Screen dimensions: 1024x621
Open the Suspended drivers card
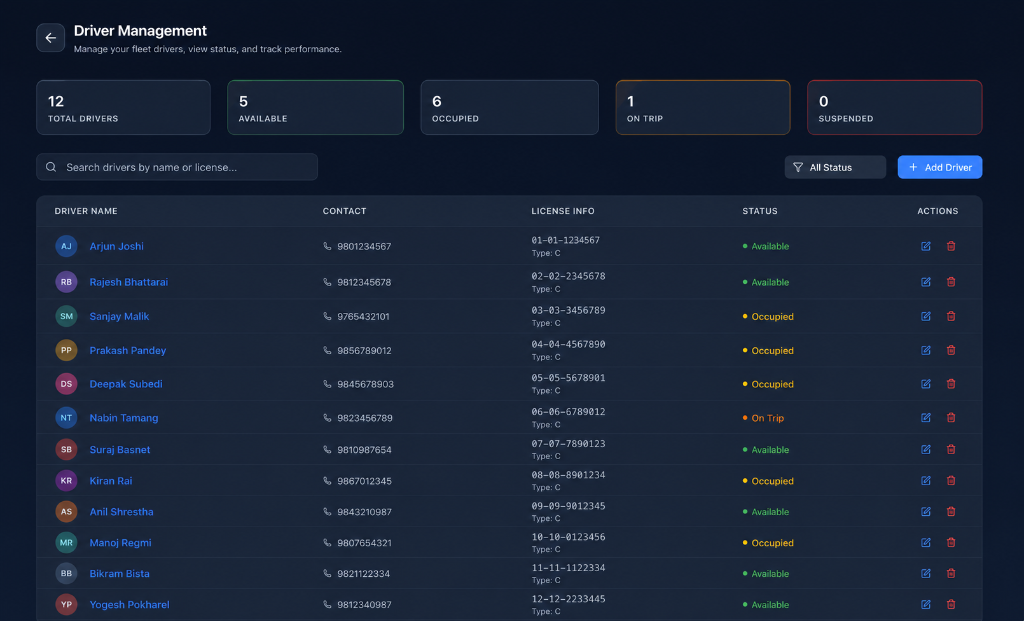pyautogui.click(x=895, y=108)
